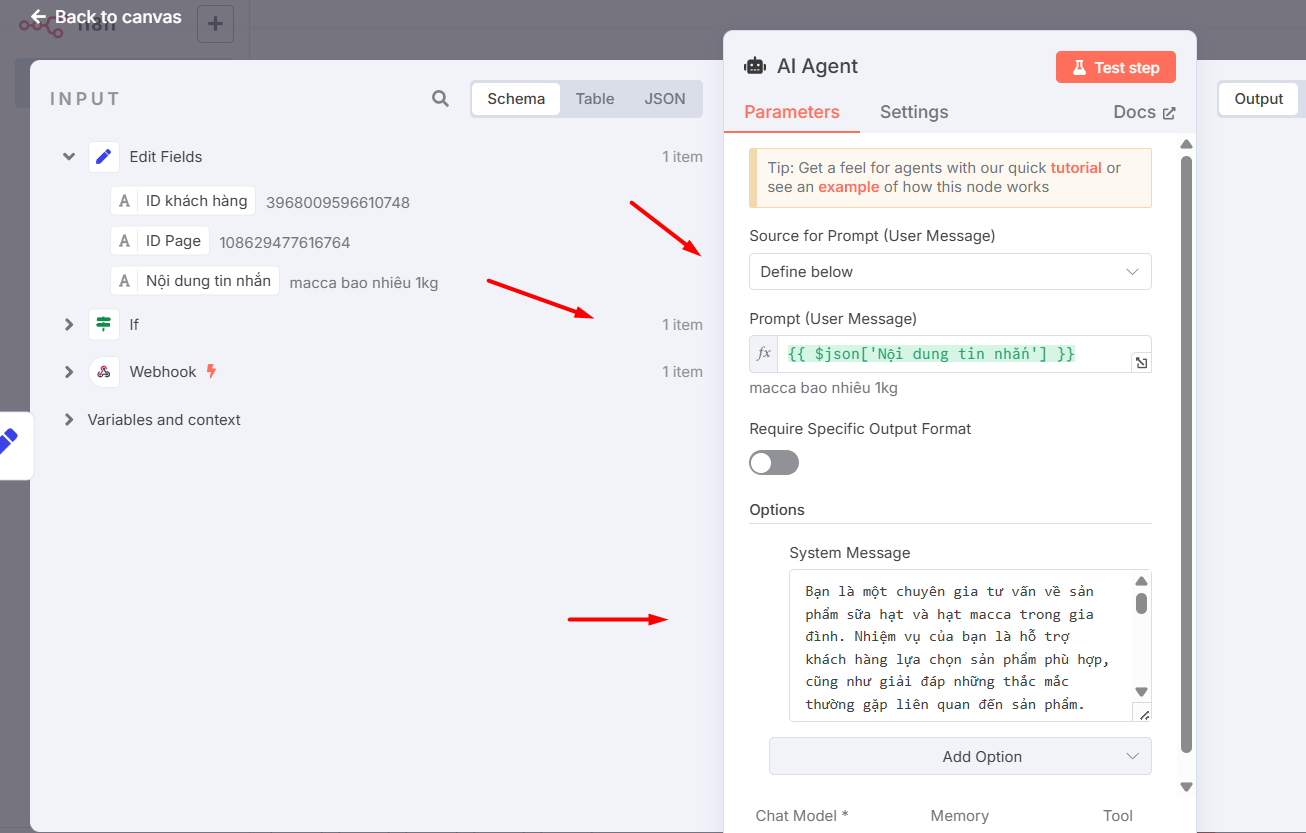Viewport: 1306px width, 833px height.
Task: Click the System Message scroll up arrow
Action: (1142, 581)
